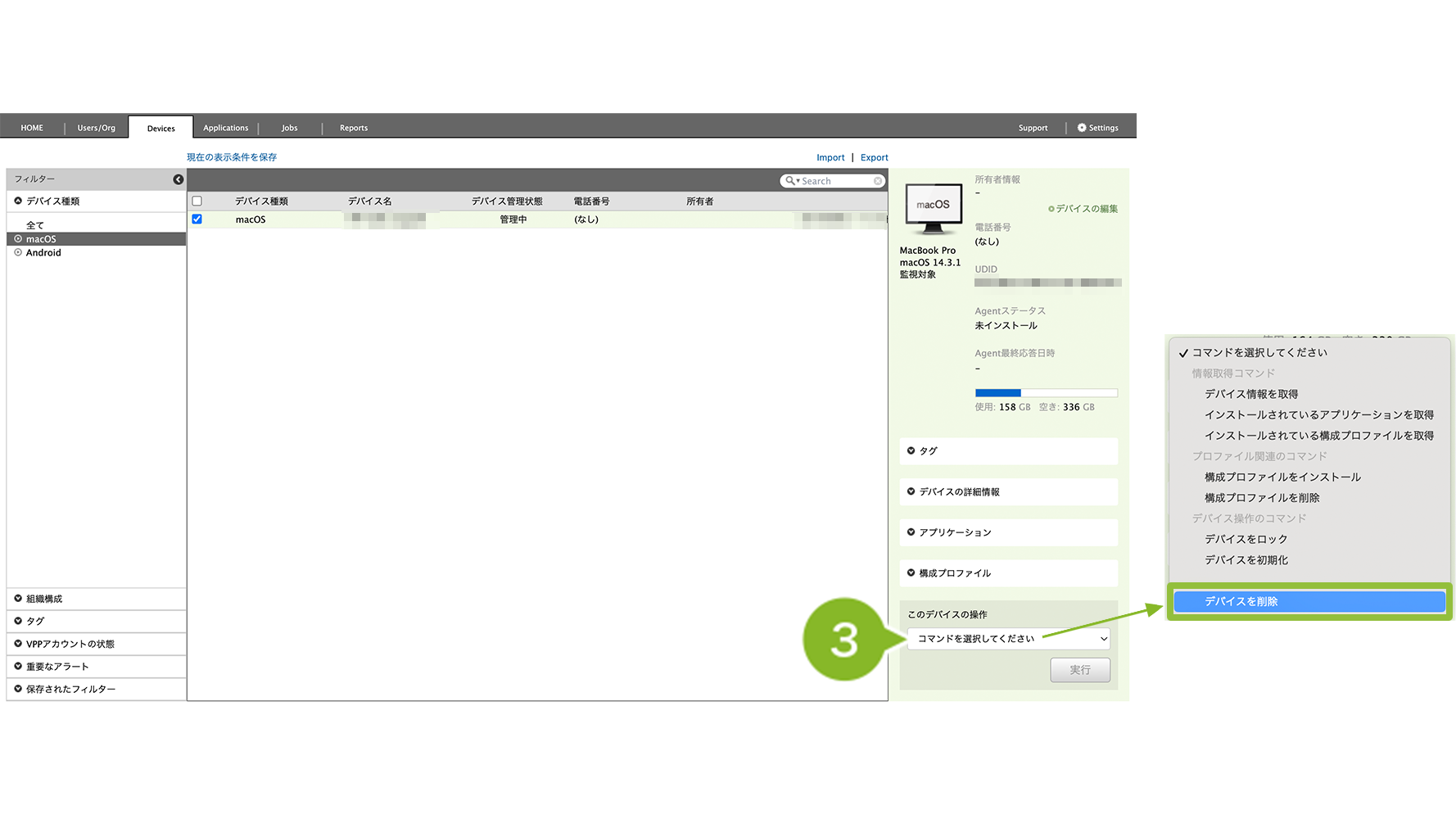Clear the search field with X icon
Screen dimensions: 1456x819
(878, 181)
